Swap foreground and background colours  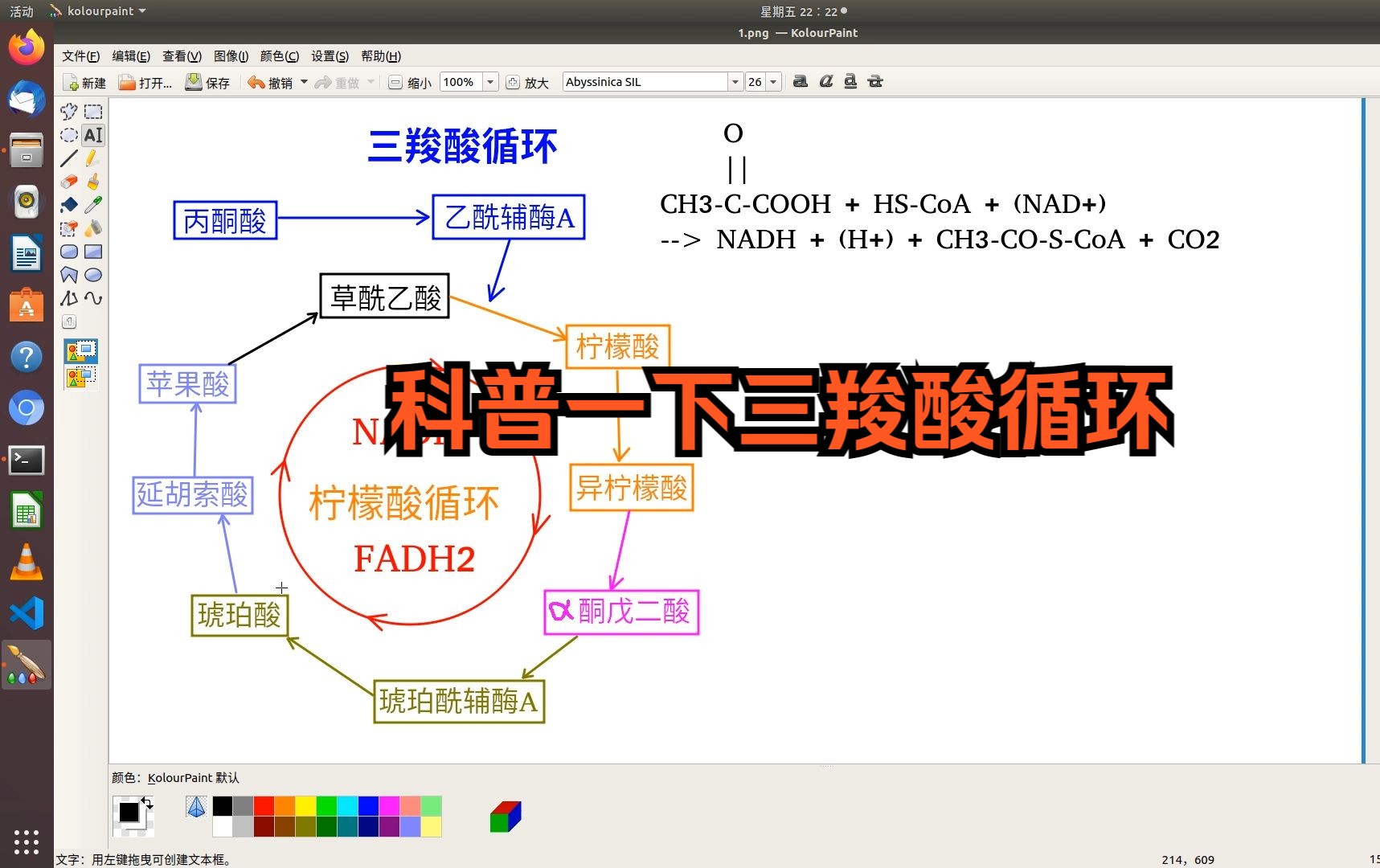147,802
